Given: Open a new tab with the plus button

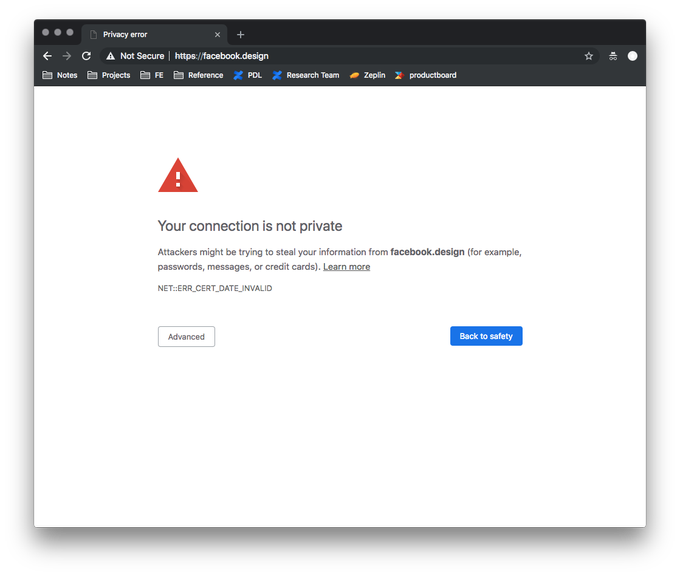Looking at the screenshot, I should [241, 35].
